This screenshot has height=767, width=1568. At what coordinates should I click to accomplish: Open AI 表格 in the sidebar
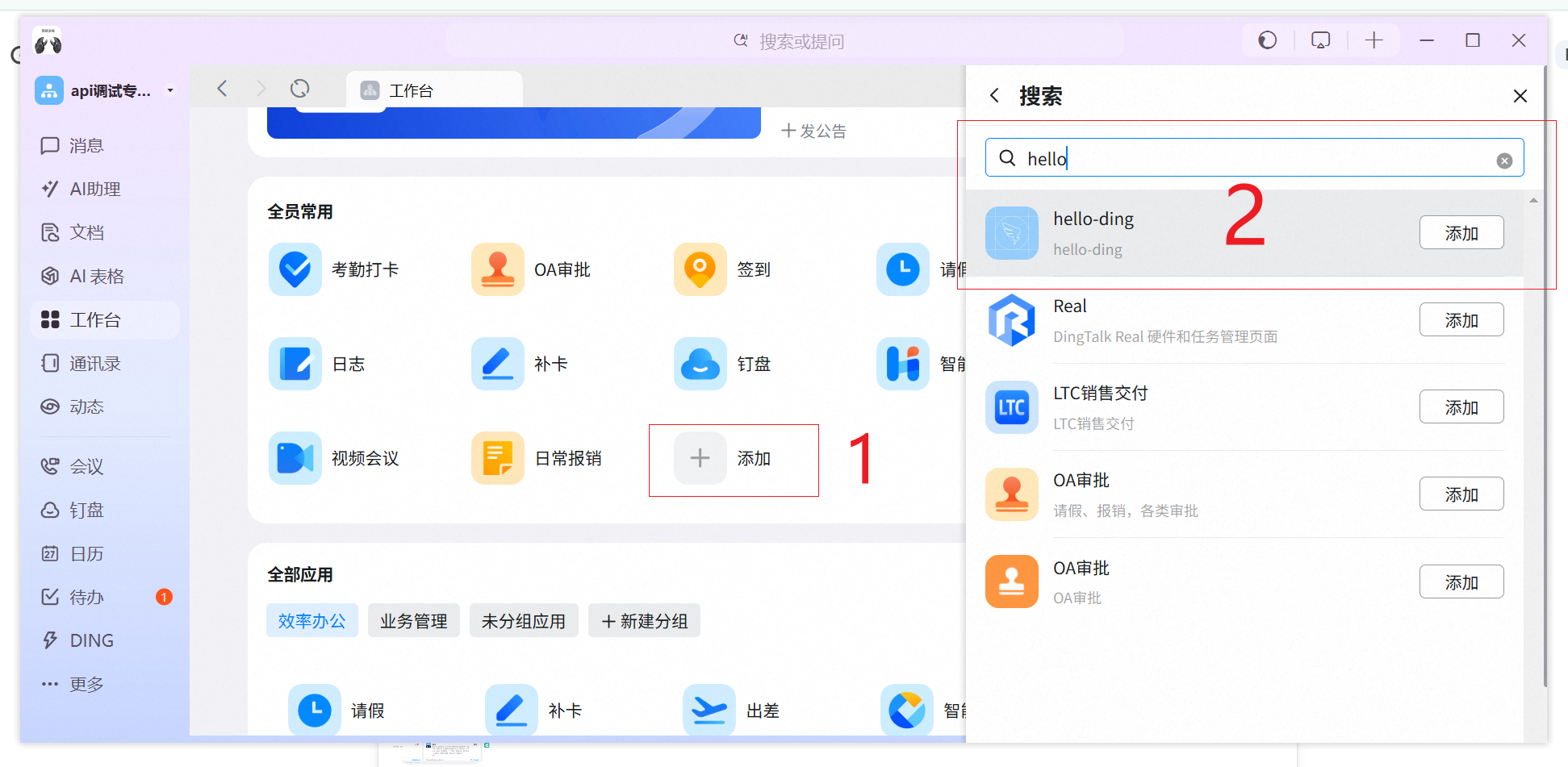pyautogui.click(x=105, y=276)
